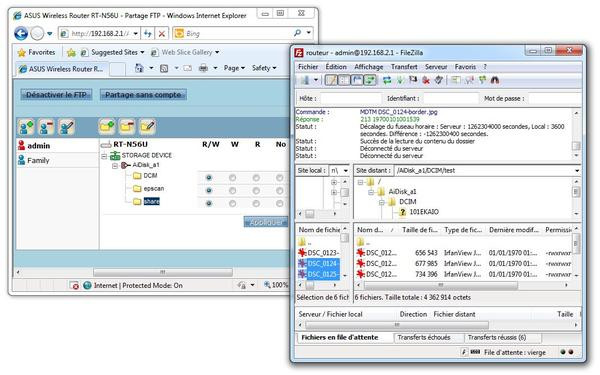
Task: Click inside the Hôte input field
Action: click(351, 98)
